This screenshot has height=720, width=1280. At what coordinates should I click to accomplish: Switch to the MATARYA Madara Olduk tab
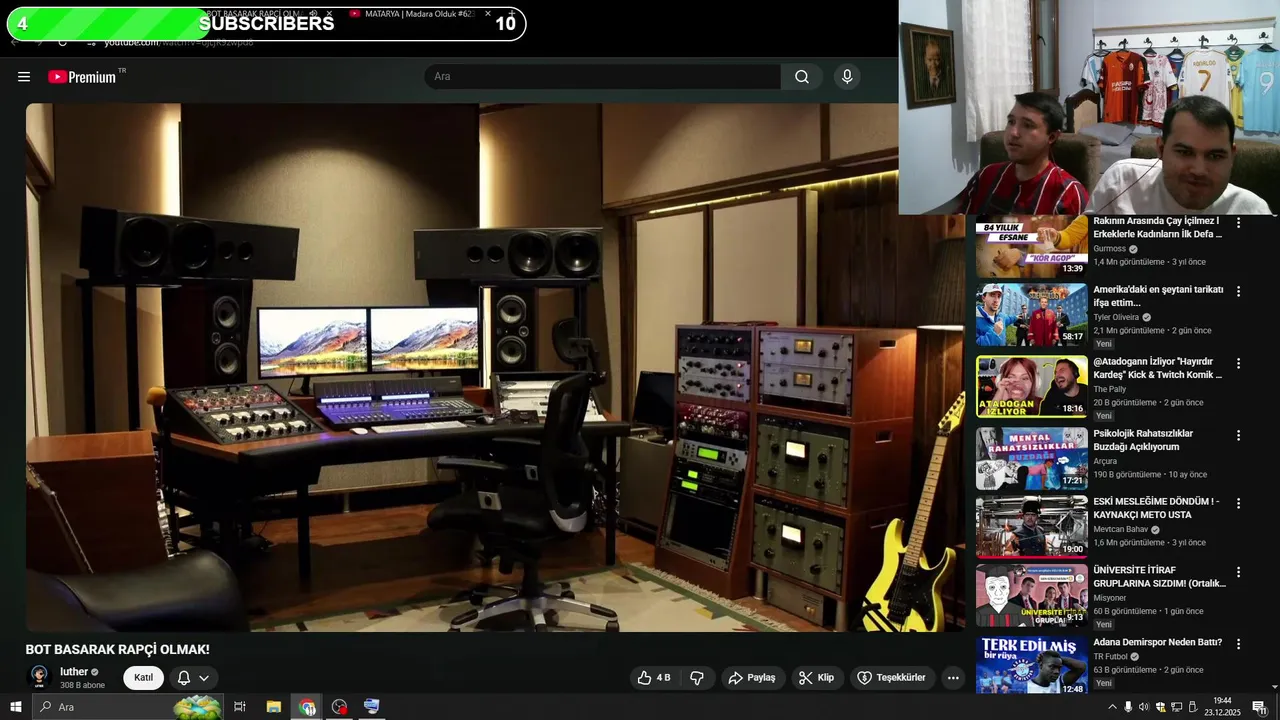coord(418,14)
